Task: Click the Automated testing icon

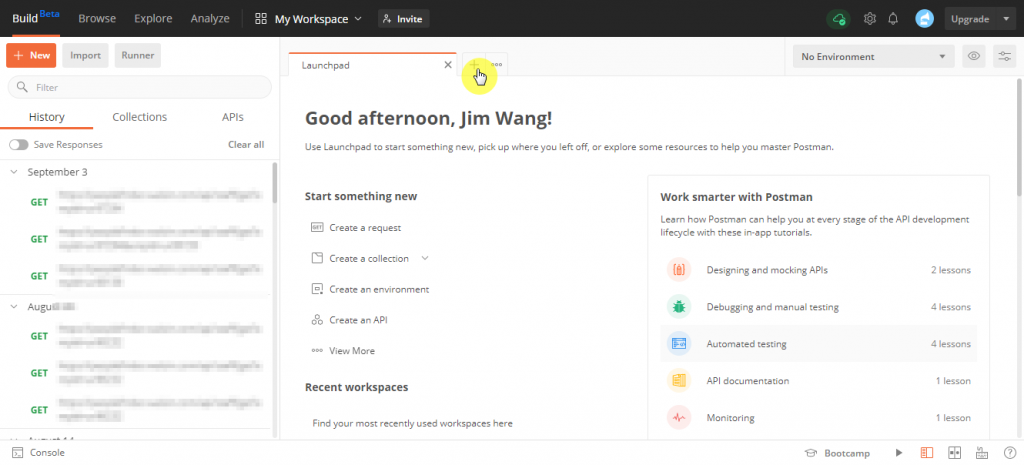Action: [679, 344]
